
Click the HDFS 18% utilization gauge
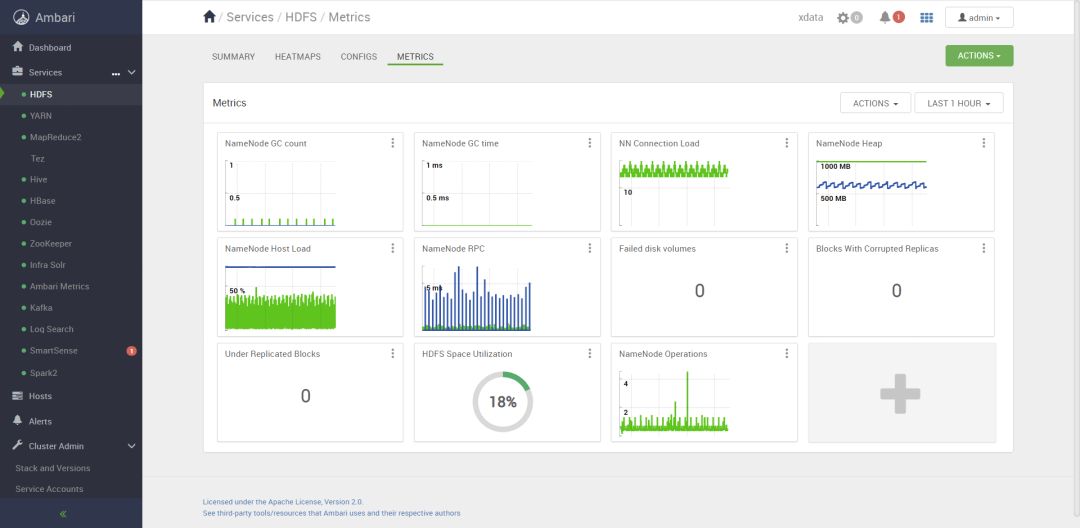pos(503,402)
